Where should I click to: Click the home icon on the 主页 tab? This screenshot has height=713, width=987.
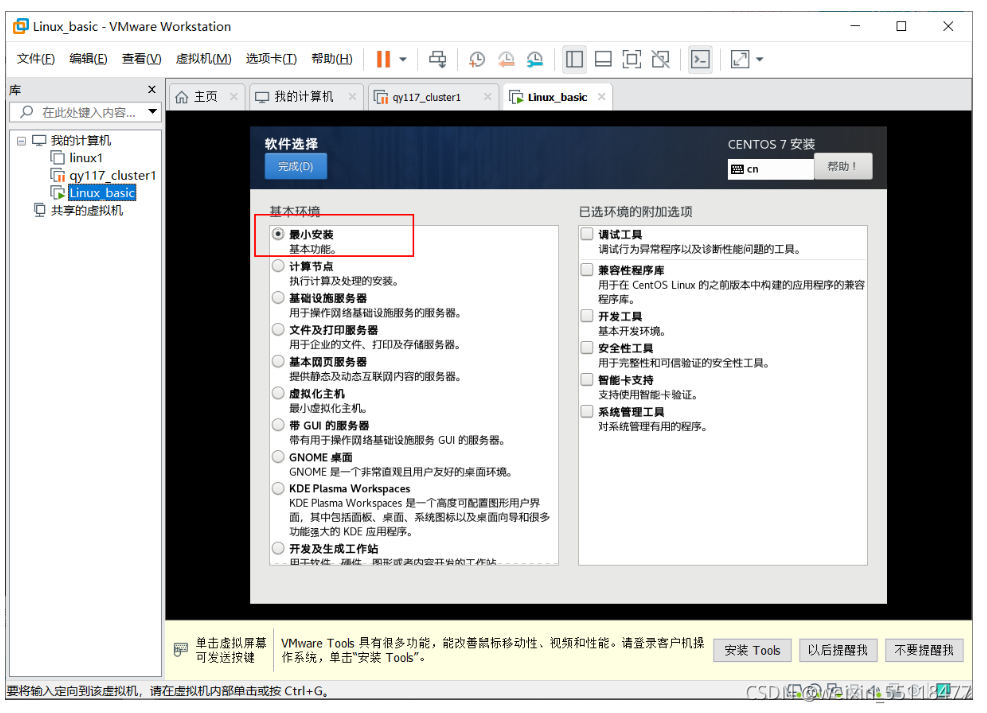(182, 97)
